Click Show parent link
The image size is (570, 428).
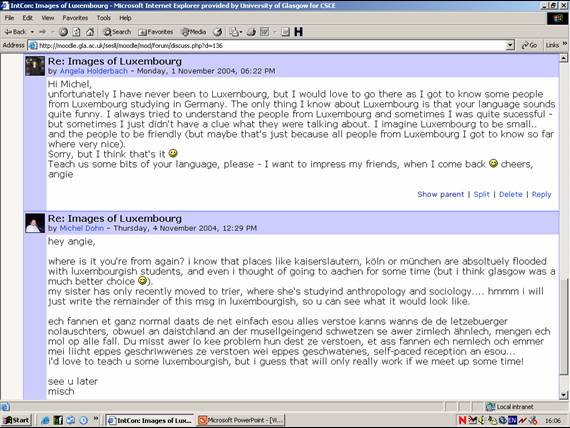[x=441, y=195]
